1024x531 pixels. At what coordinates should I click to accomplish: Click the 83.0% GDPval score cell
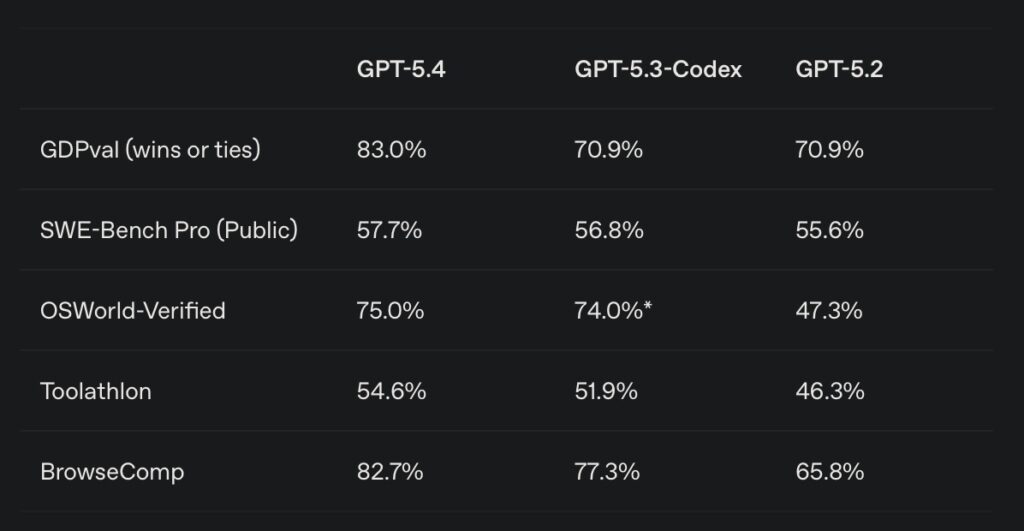tap(391, 150)
